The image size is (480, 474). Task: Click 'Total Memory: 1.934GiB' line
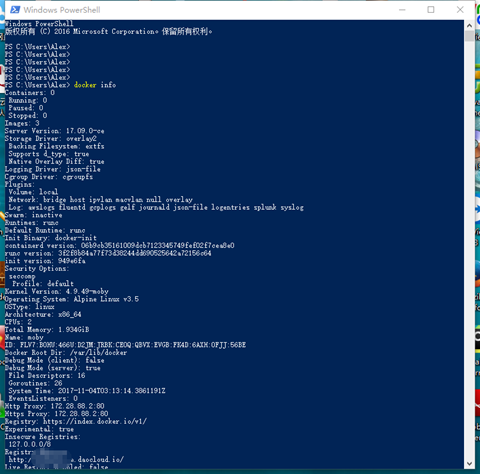(47, 330)
